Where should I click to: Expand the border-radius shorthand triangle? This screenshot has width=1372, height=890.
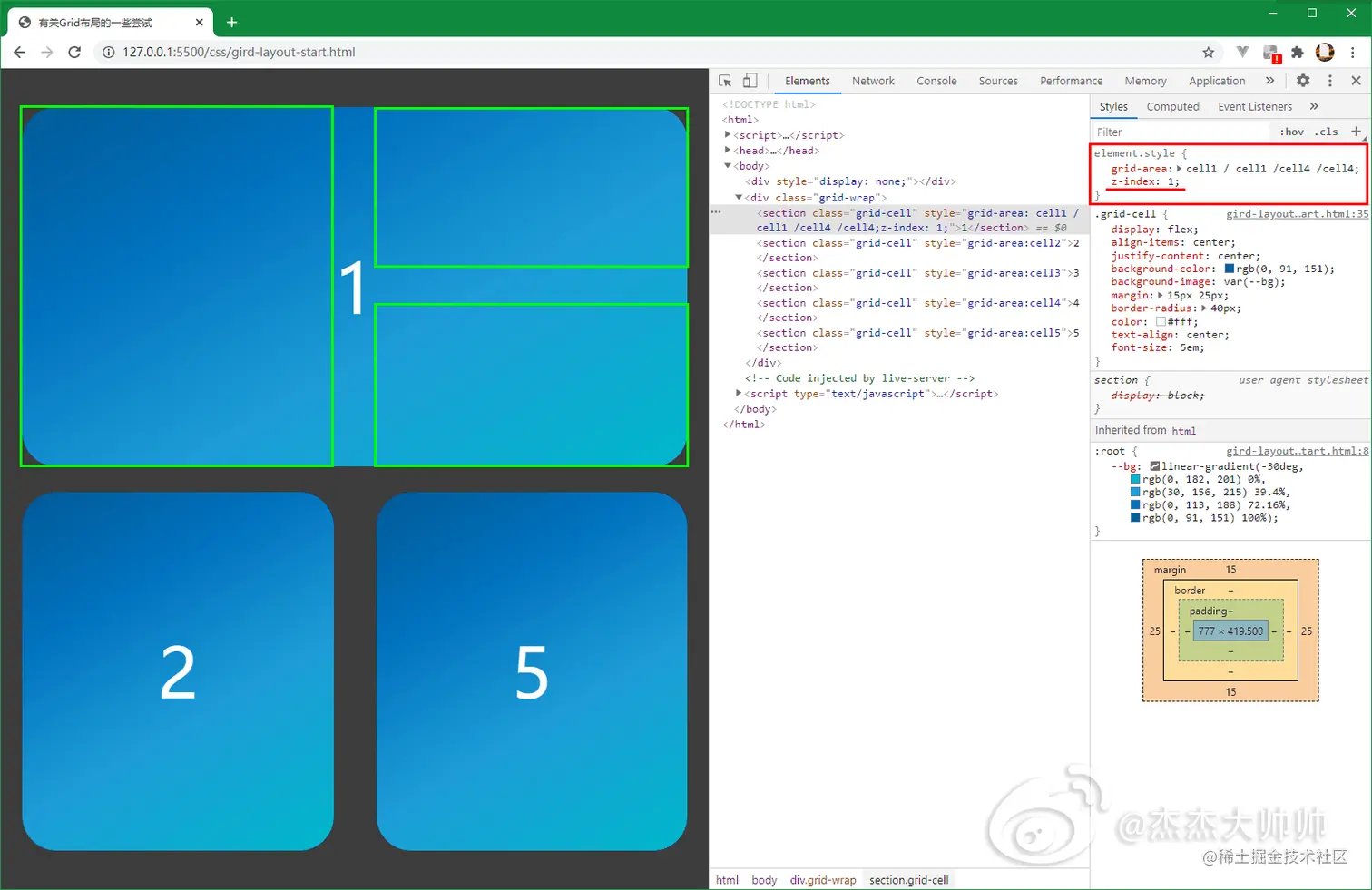(x=1204, y=308)
